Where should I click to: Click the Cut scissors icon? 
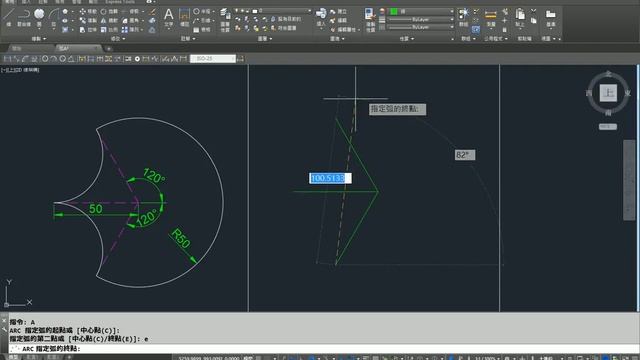click(x=533, y=11)
